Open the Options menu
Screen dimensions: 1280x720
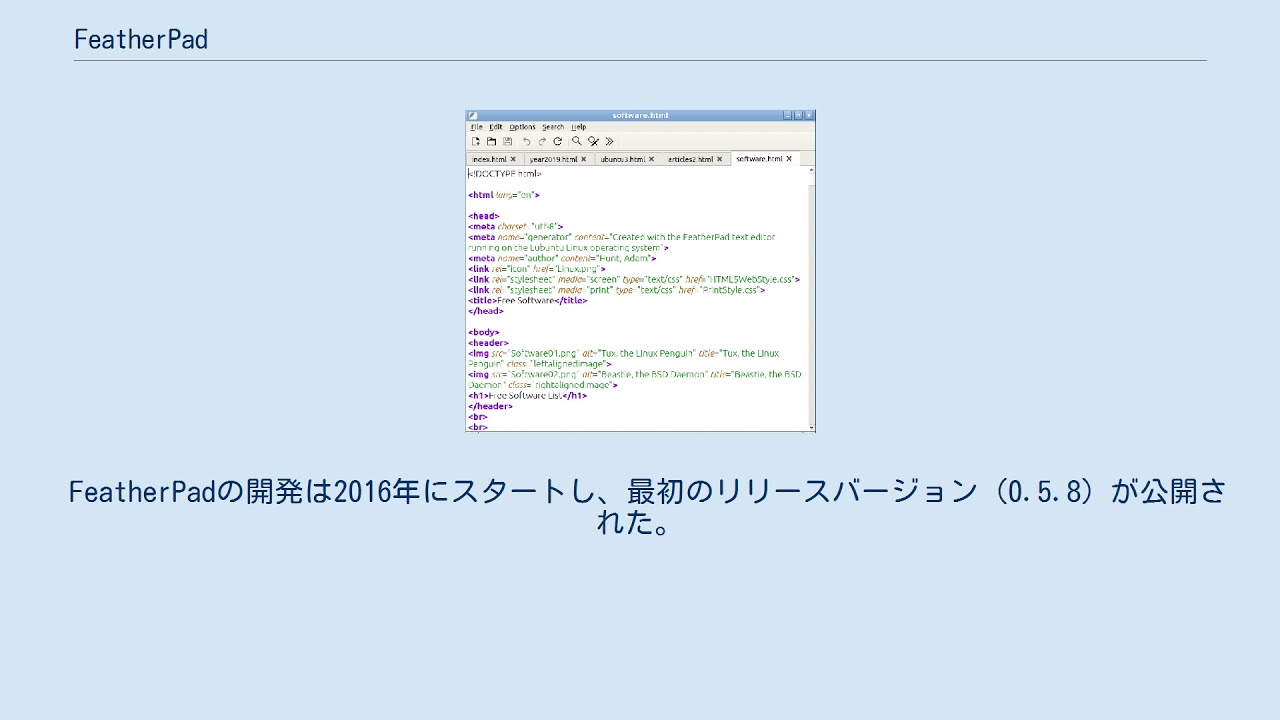point(522,127)
